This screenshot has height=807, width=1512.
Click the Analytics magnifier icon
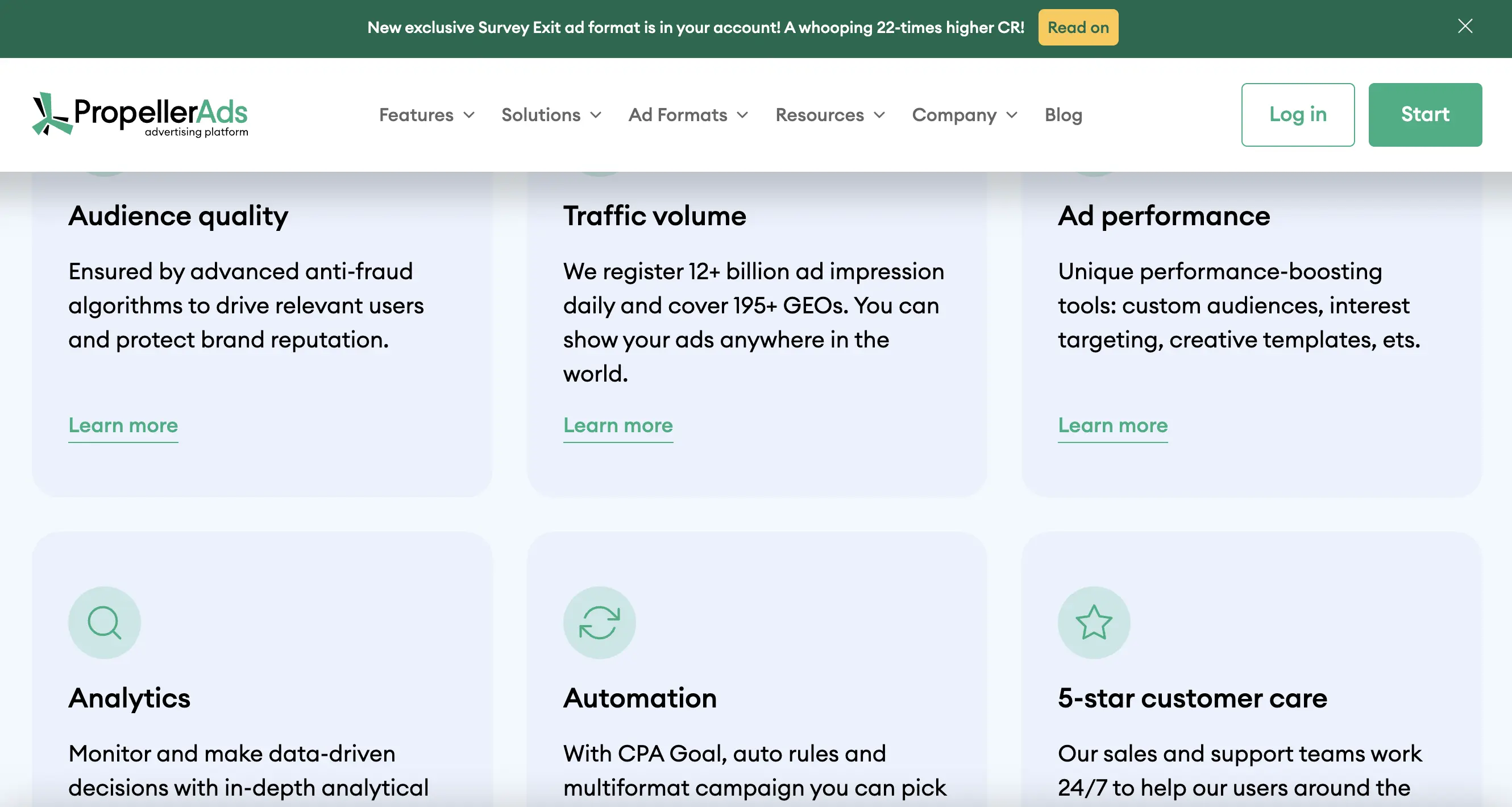click(105, 623)
